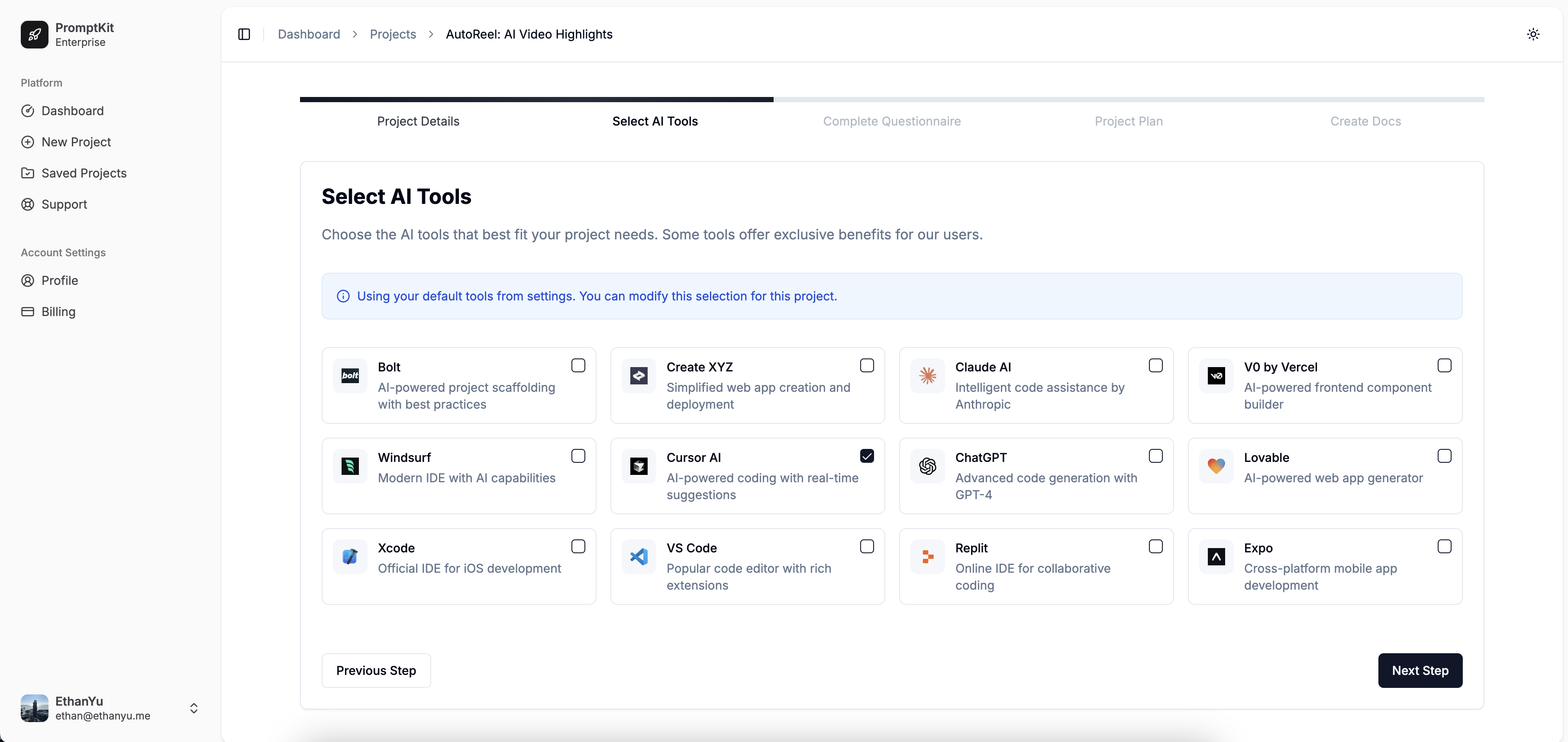Enable the Claude AI checkbox
This screenshot has height=742, width=1568.
pos(1155,365)
